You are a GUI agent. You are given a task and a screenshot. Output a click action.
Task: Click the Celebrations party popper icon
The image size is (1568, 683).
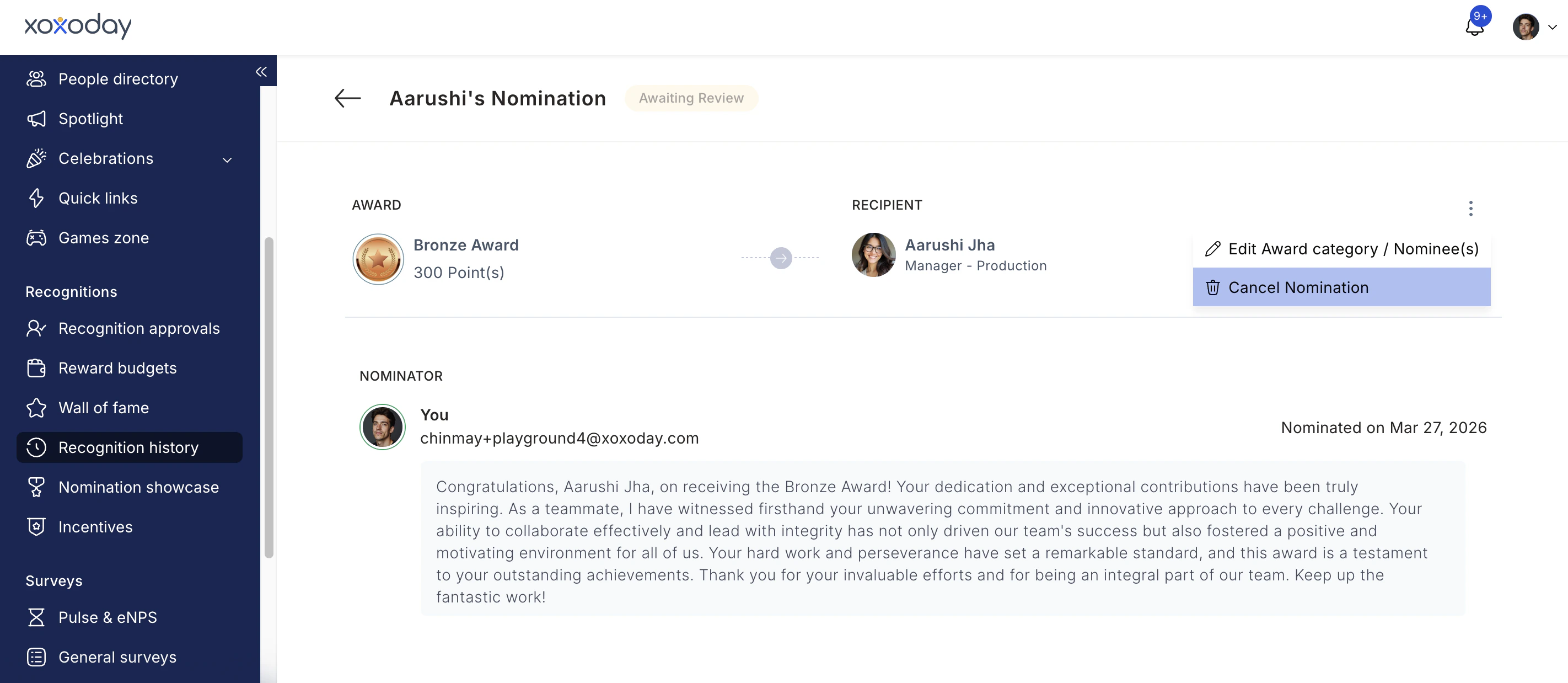(x=36, y=158)
